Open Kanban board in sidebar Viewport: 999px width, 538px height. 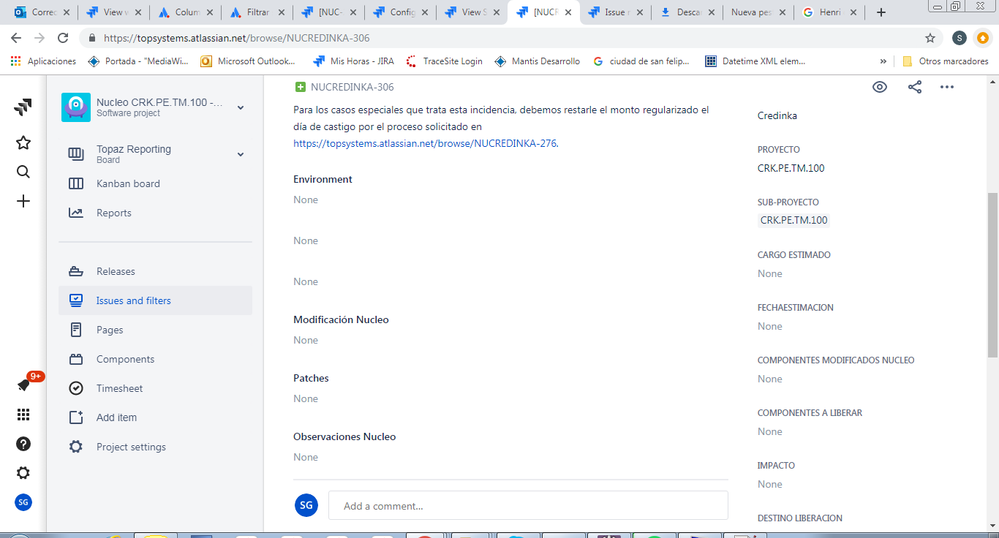pyautogui.click(x=155, y=184)
